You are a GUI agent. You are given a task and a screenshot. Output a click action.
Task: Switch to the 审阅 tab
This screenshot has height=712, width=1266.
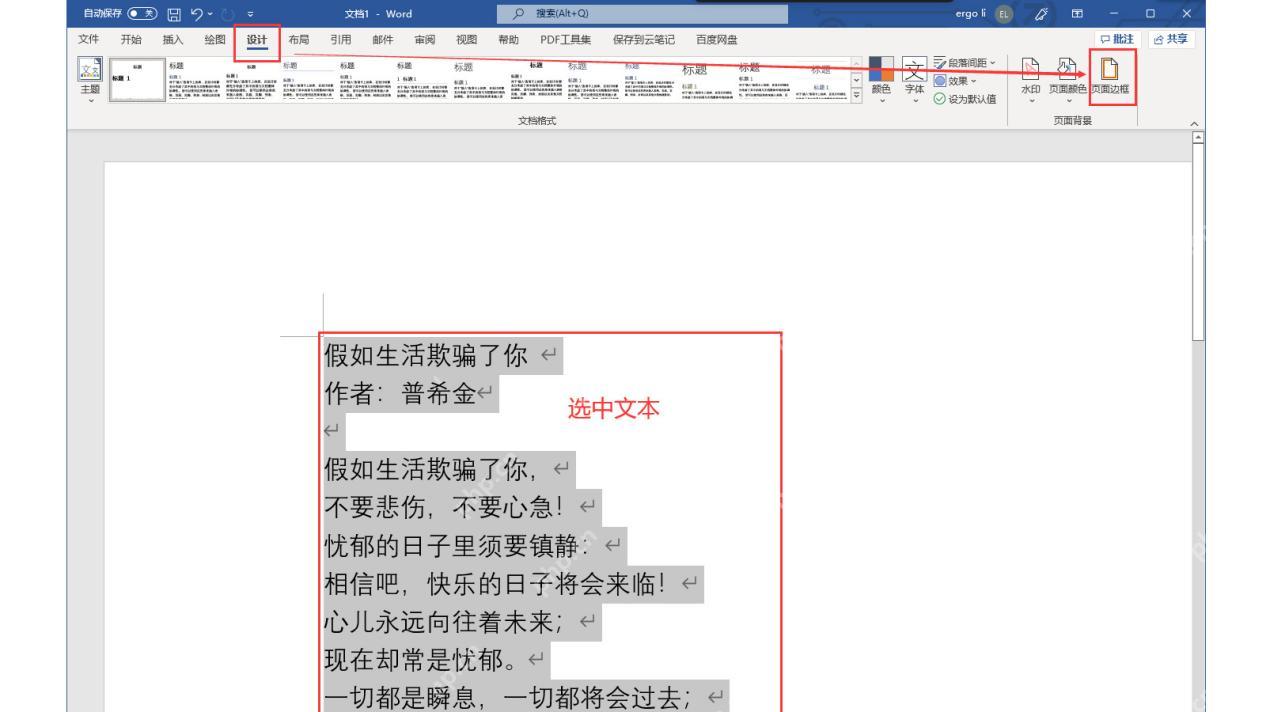(x=425, y=40)
